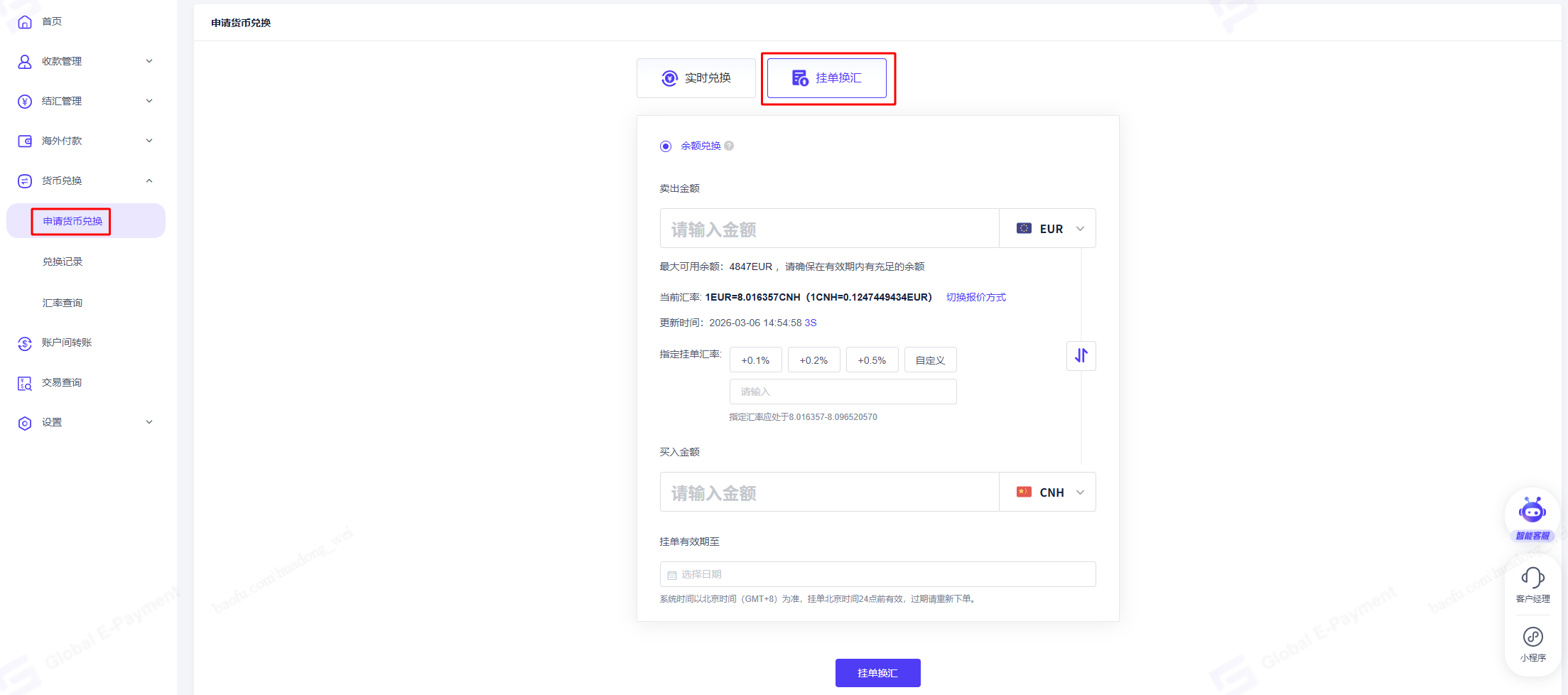1568x695 pixels.
Task: Click the swap currencies arrows icon
Action: 1081,355
